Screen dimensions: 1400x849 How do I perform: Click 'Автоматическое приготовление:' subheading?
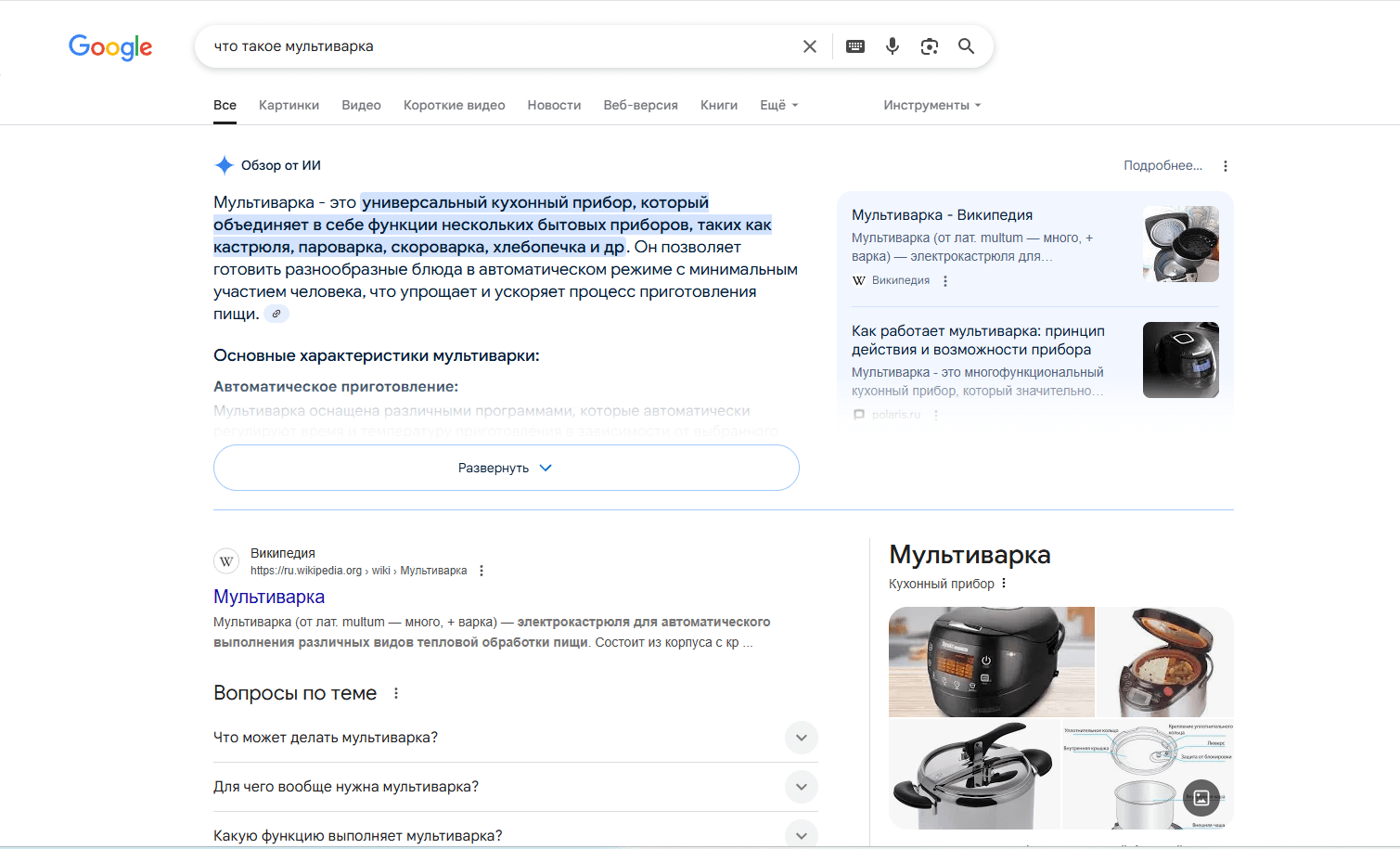[x=336, y=387]
